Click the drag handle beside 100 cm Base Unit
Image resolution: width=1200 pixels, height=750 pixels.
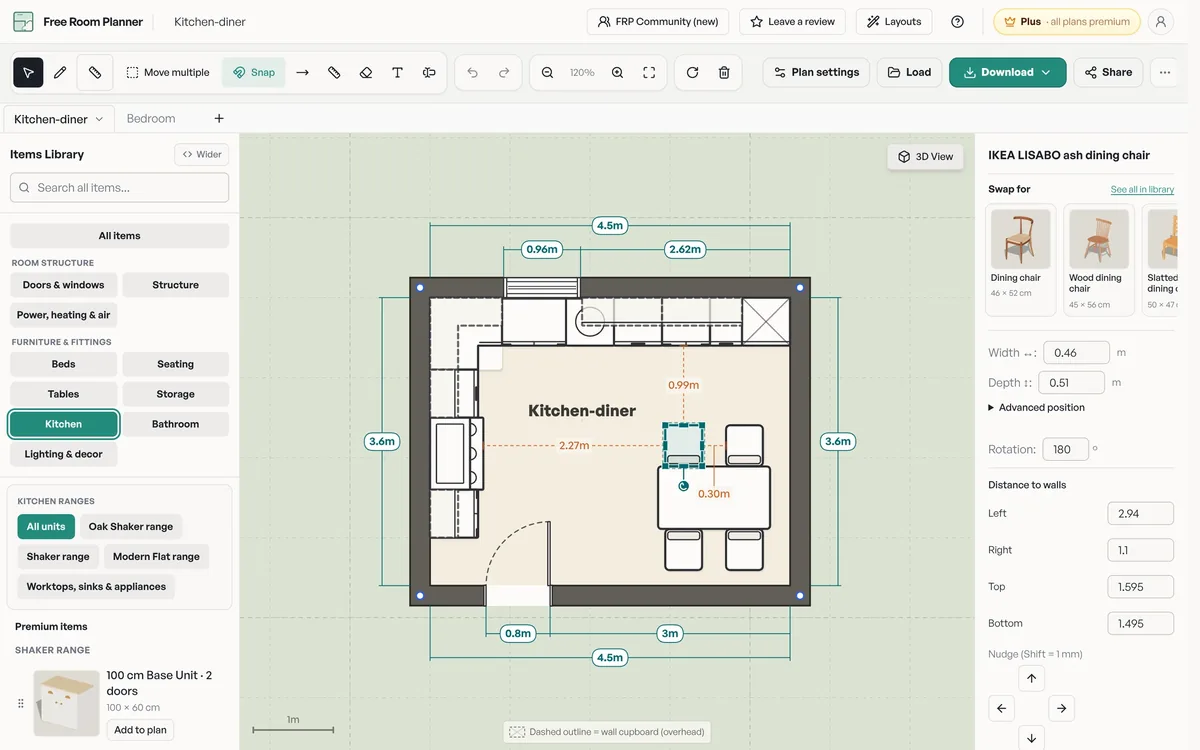point(20,703)
